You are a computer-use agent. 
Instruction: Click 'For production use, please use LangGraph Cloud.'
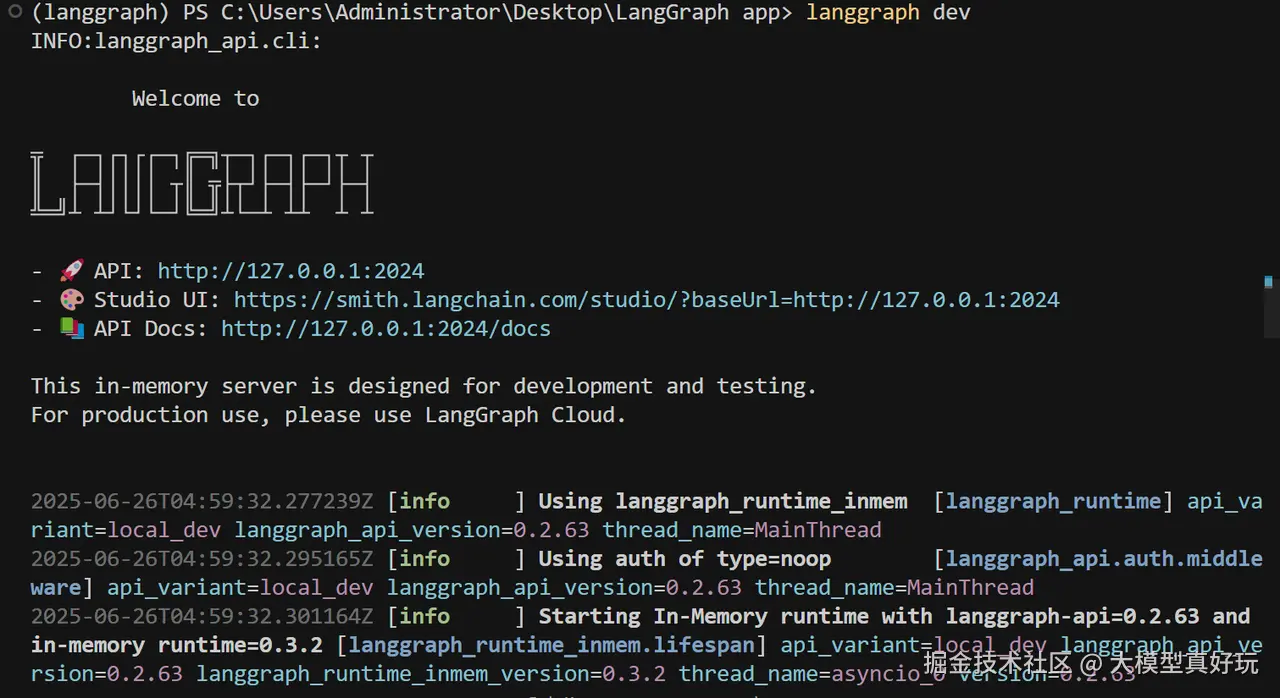[x=329, y=415]
